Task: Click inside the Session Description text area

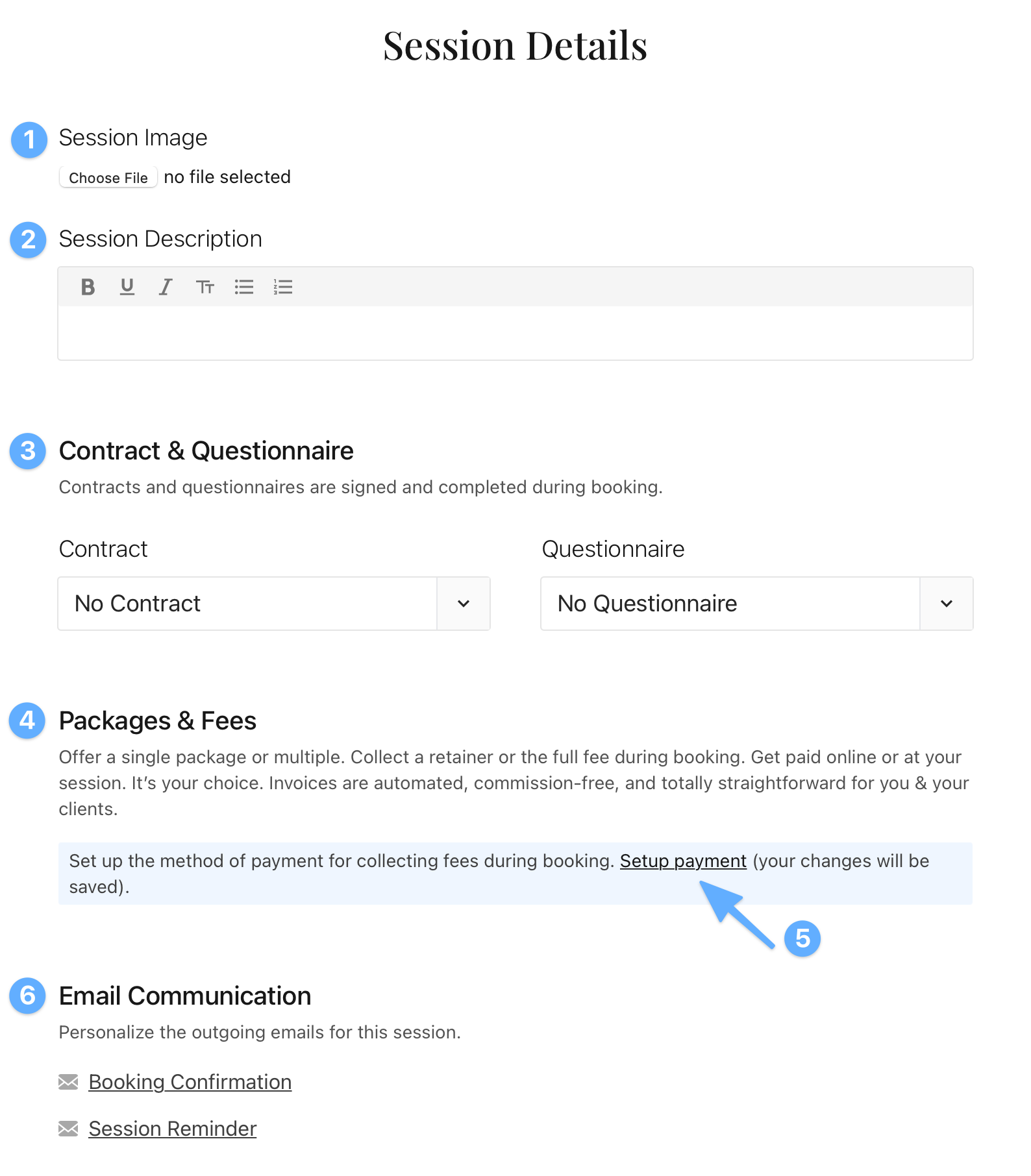Action: 515,333
